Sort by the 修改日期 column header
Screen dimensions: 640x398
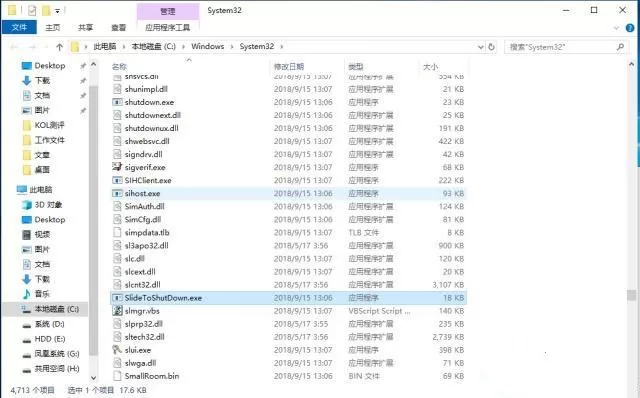289,67
